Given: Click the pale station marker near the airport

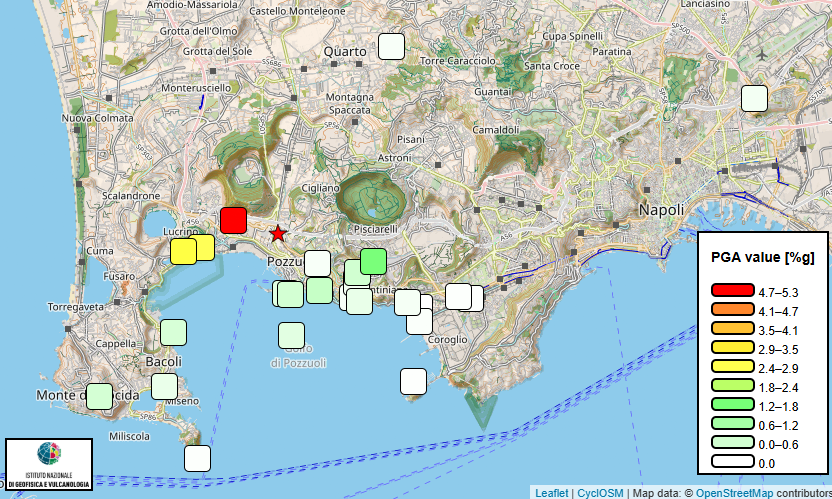Looking at the screenshot, I should pyautogui.click(x=755, y=98).
